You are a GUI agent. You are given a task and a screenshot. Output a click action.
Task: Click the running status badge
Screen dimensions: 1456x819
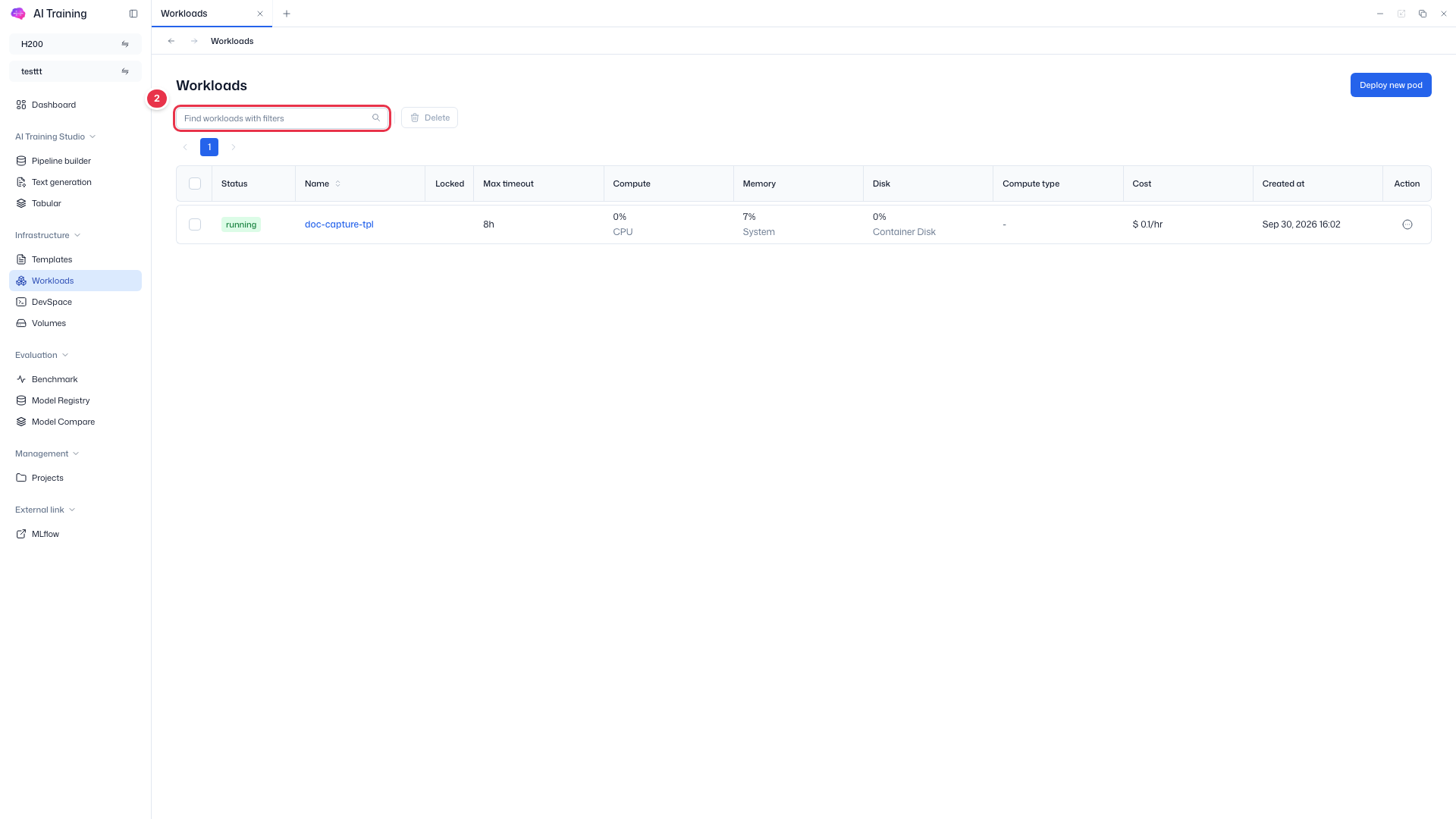[241, 224]
